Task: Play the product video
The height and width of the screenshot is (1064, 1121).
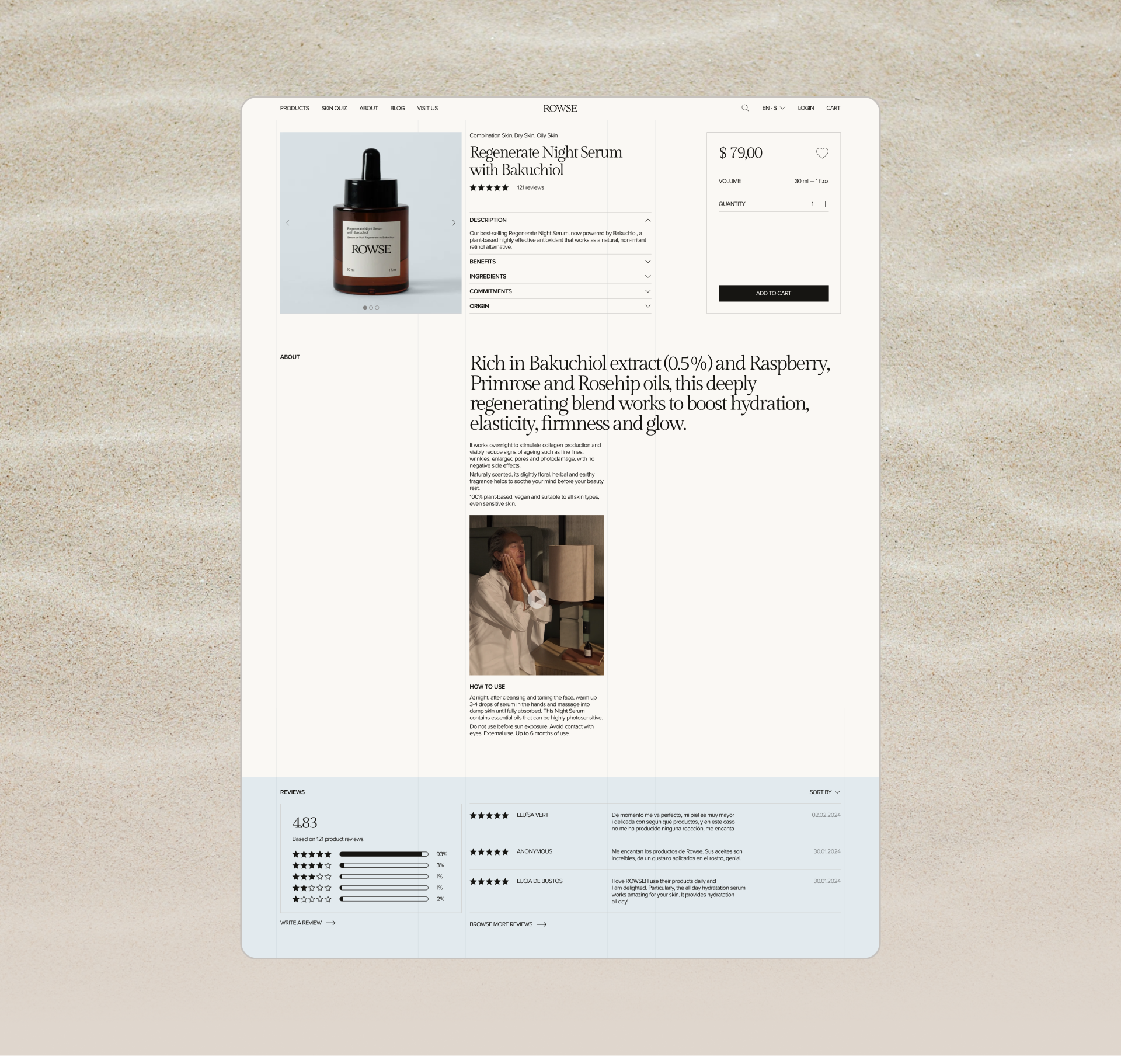Action: (x=537, y=599)
